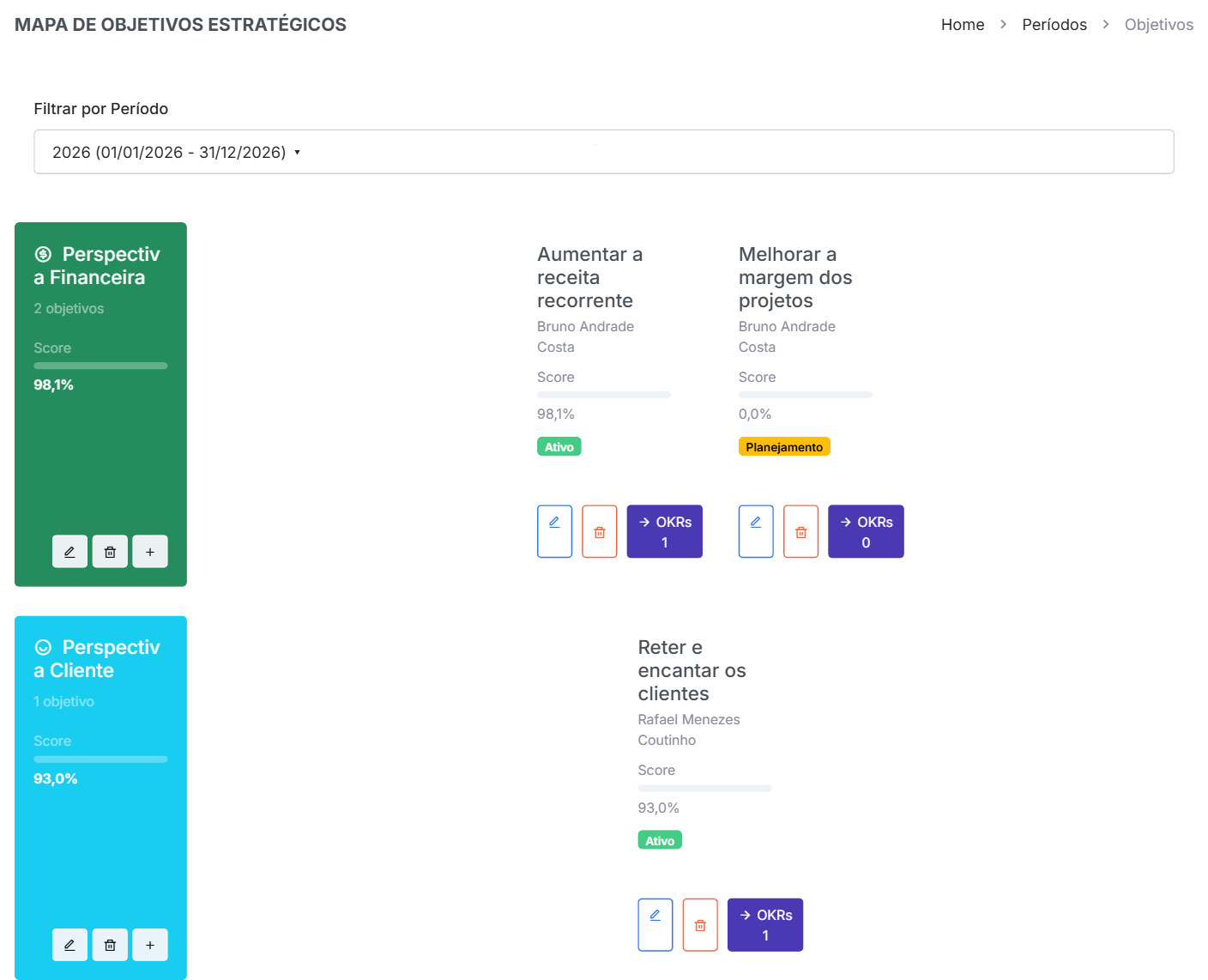Delete objective Melhorar a margem dos projetos
The image size is (1208, 980).
[x=801, y=531]
